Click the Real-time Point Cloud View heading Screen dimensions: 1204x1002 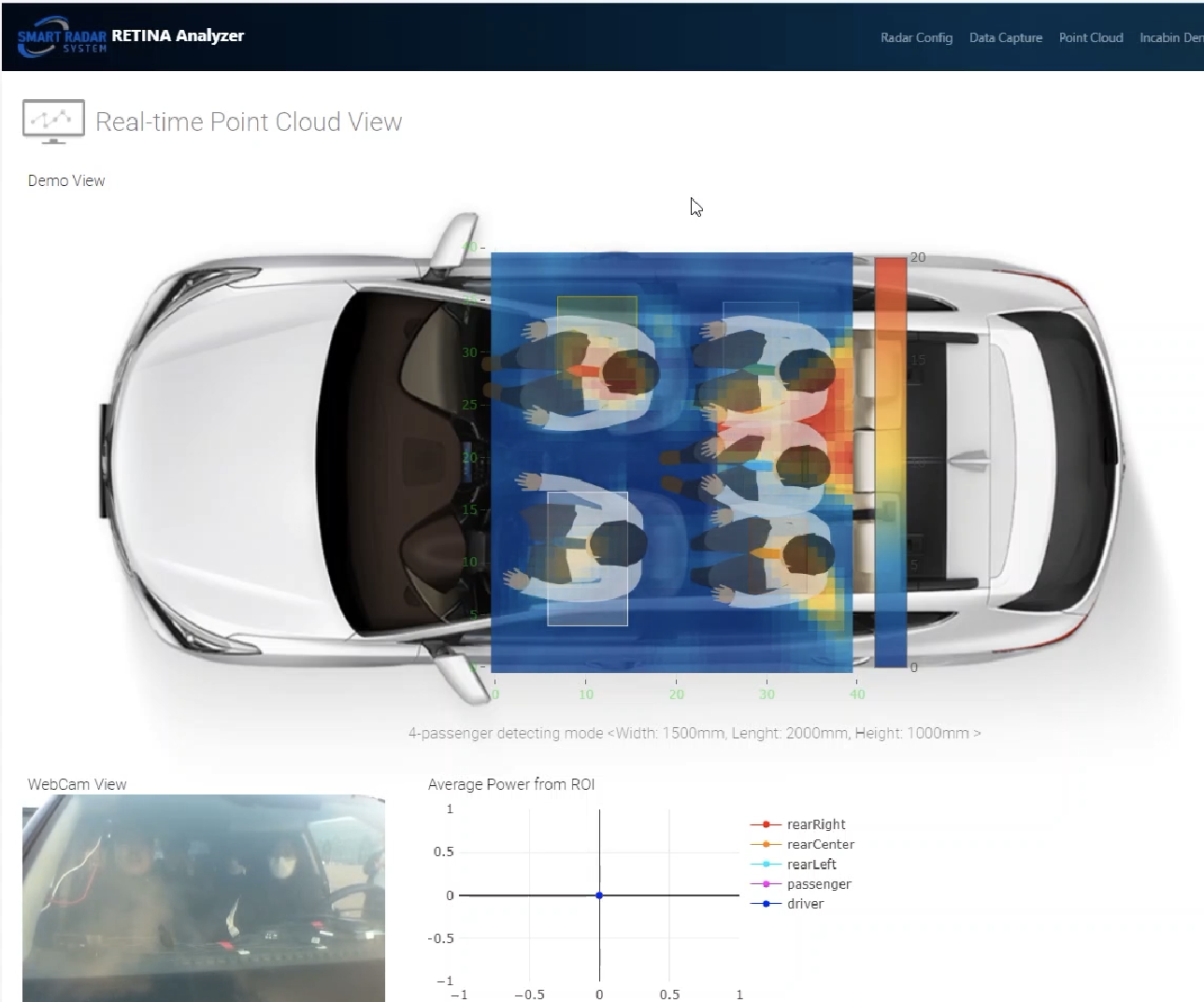(x=249, y=122)
